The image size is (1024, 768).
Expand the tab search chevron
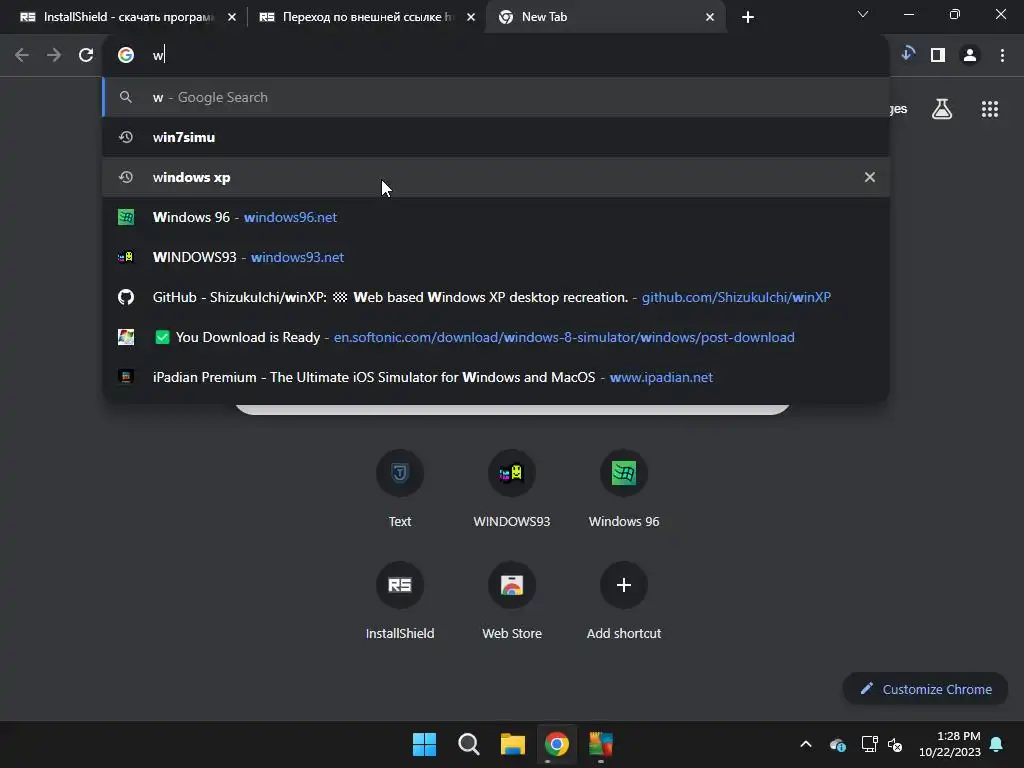(x=863, y=14)
